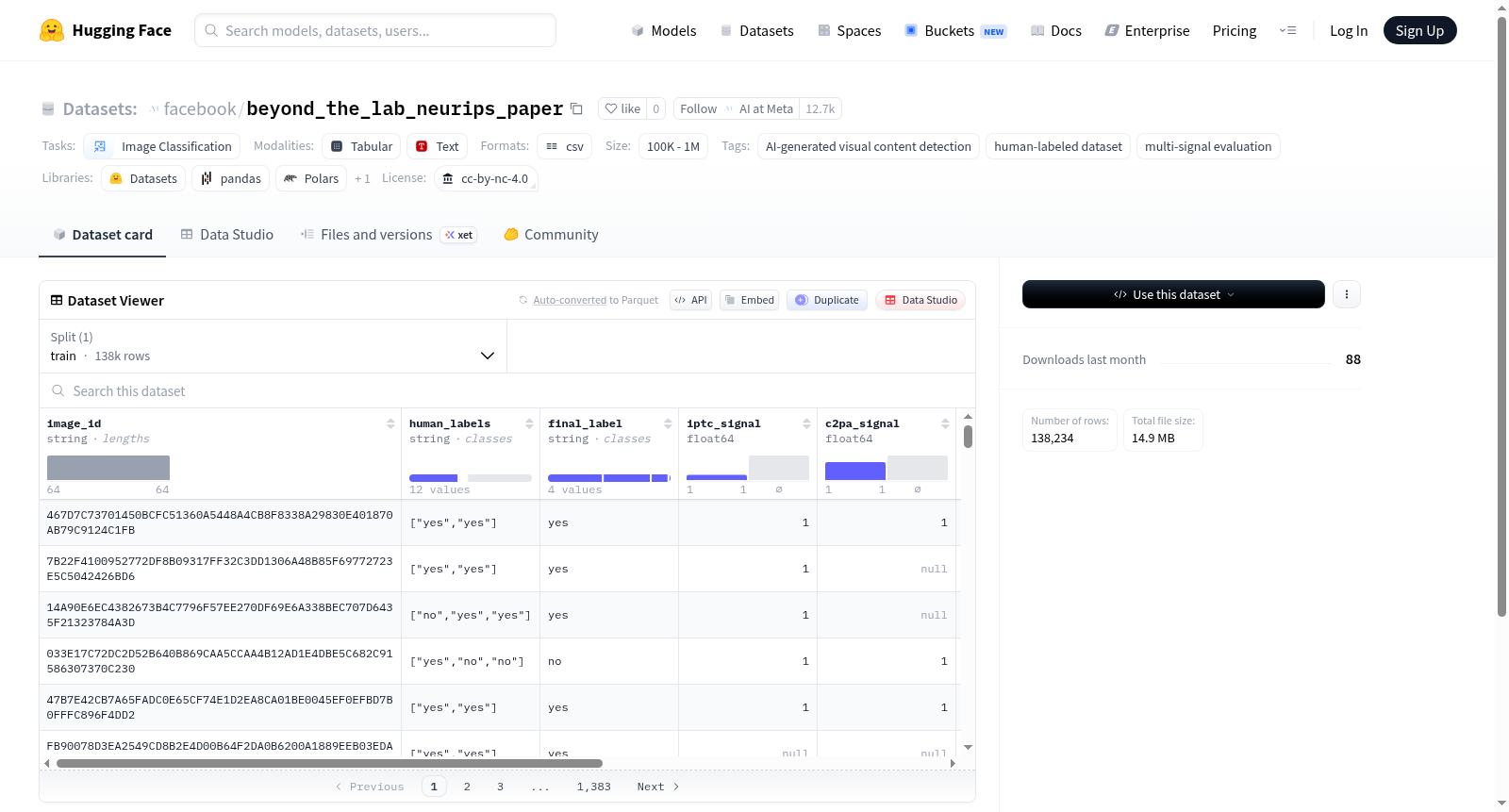Image resolution: width=1509 pixels, height=812 pixels.
Task: Copy dataset name with copy icon
Action: 576,108
